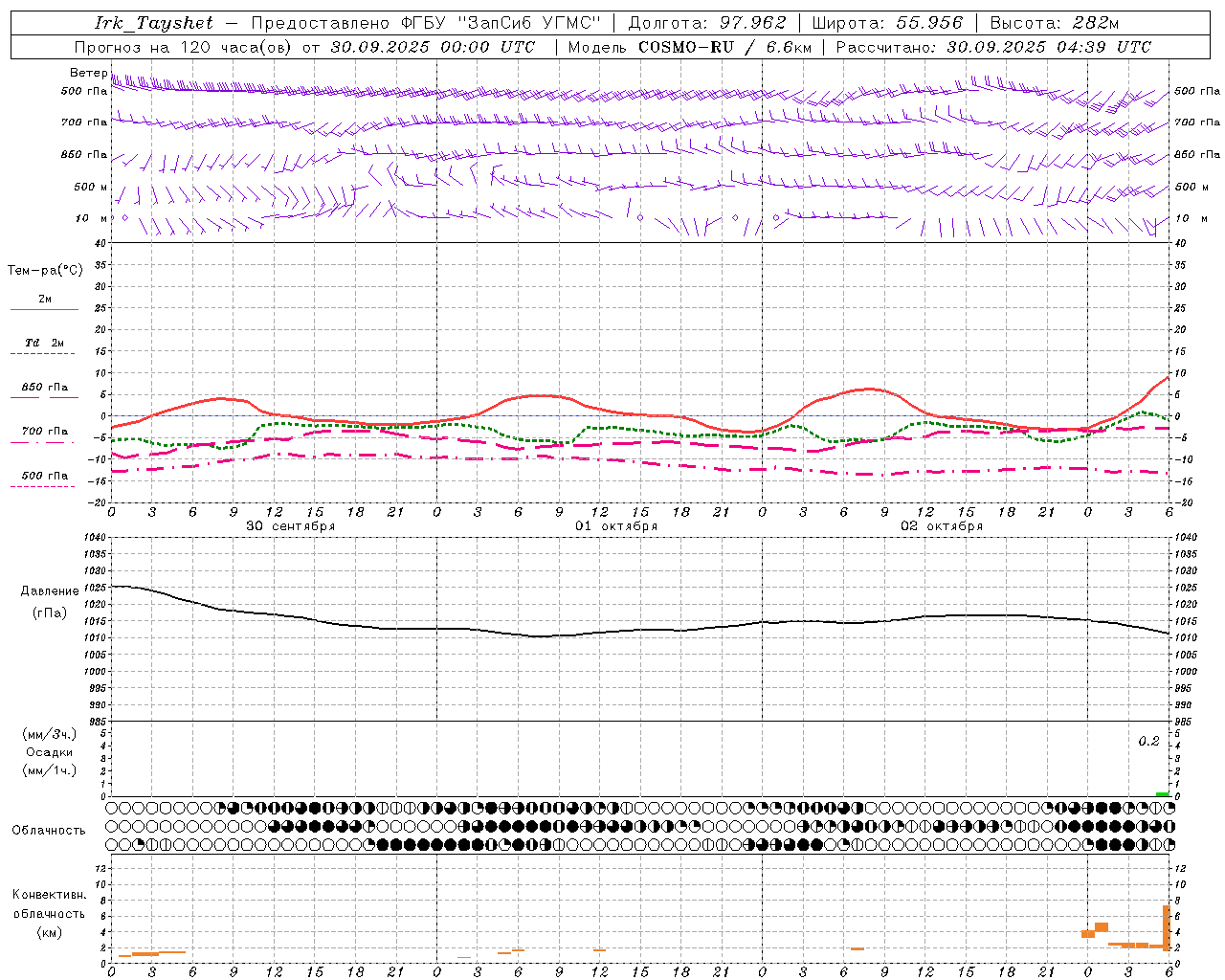The width and height of the screenshot is (1225, 980).
Task: Click the model label "COSMO-RU / 6.6км"
Action: pyautogui.click(x=724, y=47)
